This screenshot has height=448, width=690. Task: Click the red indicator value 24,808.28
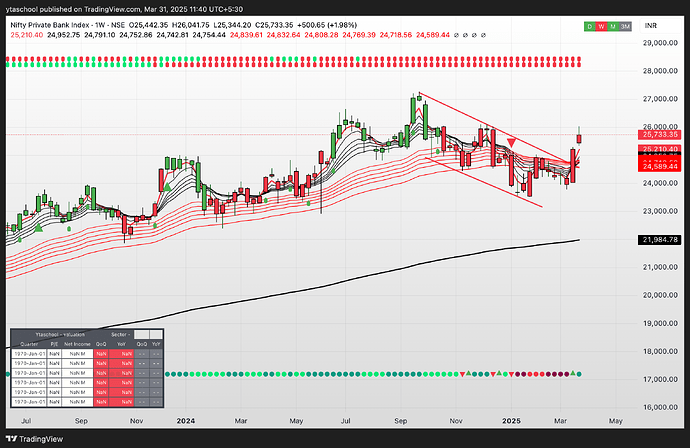tap(322, 35)
